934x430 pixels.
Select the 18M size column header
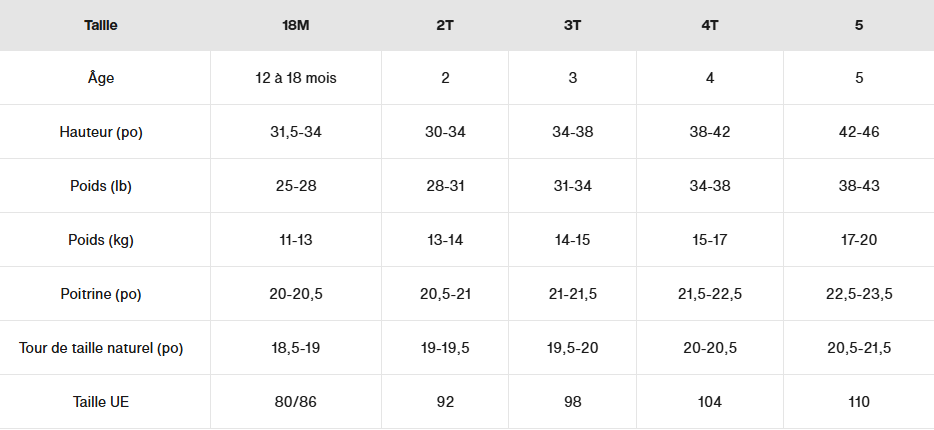(295, 25)
